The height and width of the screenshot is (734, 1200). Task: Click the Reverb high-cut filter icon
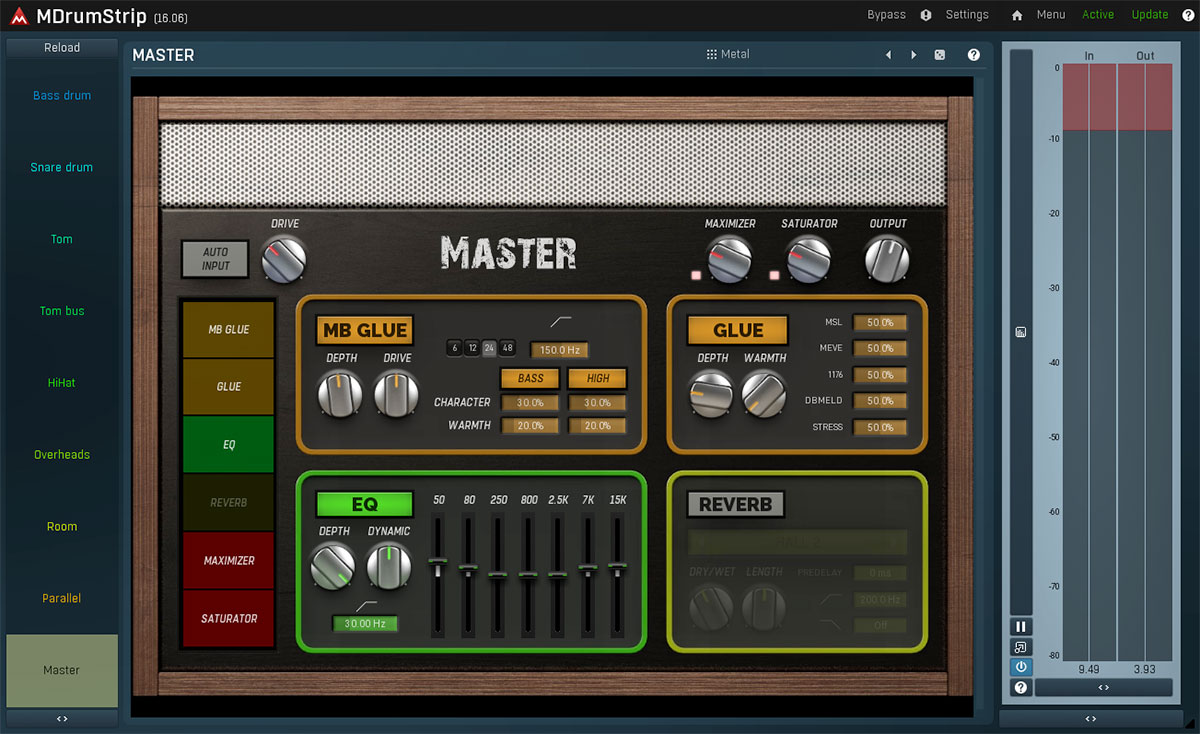[832, 625]
